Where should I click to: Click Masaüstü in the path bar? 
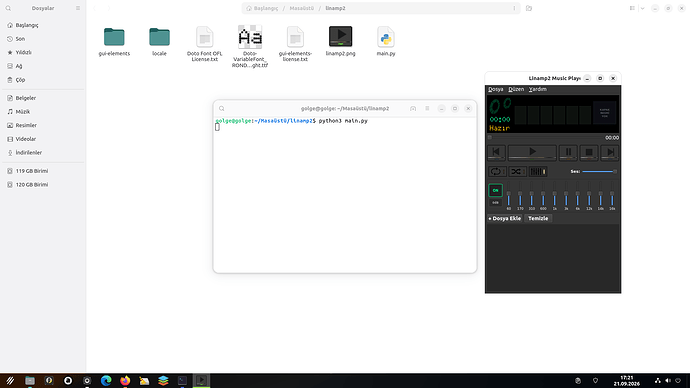pos(301,8)
